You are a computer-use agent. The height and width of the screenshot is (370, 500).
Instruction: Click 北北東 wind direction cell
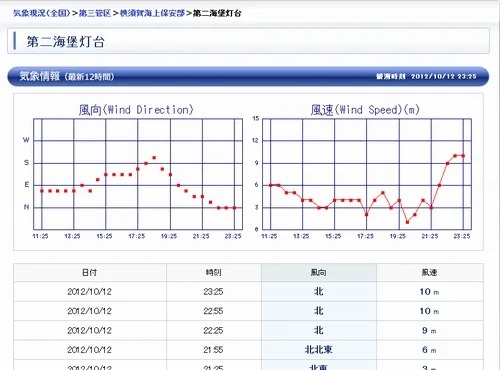coord(319,350)
